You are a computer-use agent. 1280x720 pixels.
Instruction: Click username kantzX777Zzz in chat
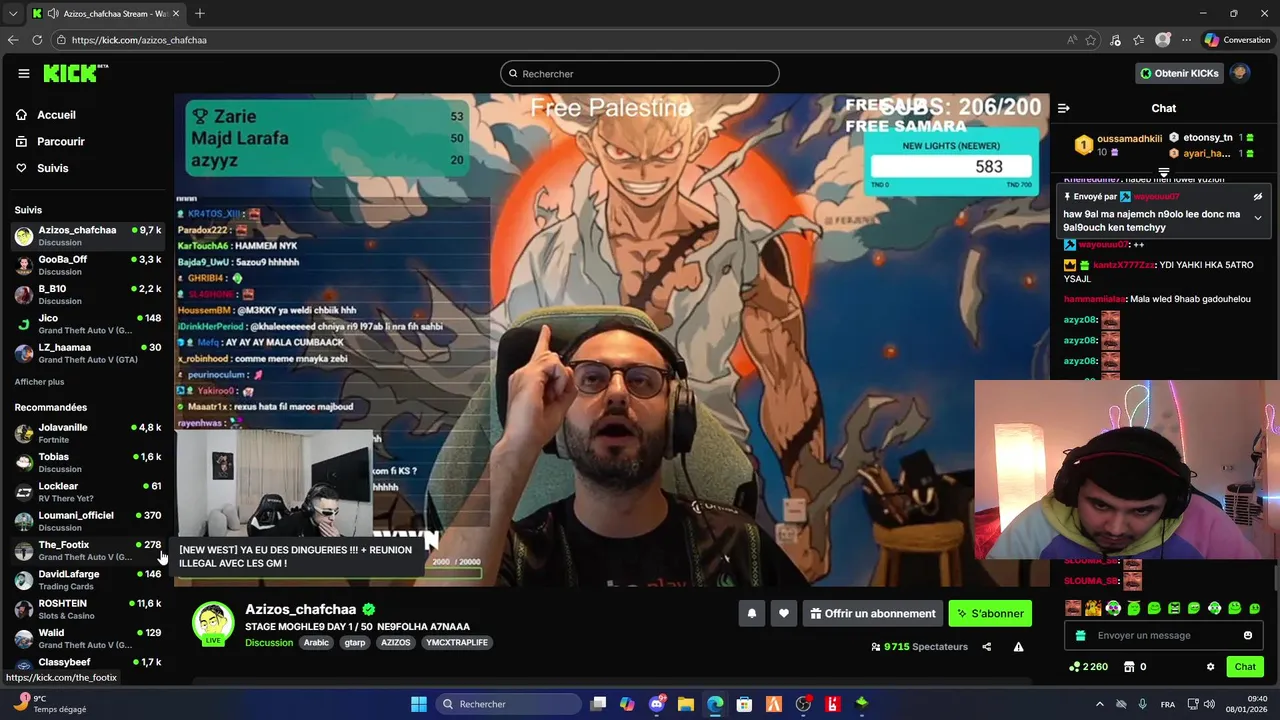[x=1124, y=265]
